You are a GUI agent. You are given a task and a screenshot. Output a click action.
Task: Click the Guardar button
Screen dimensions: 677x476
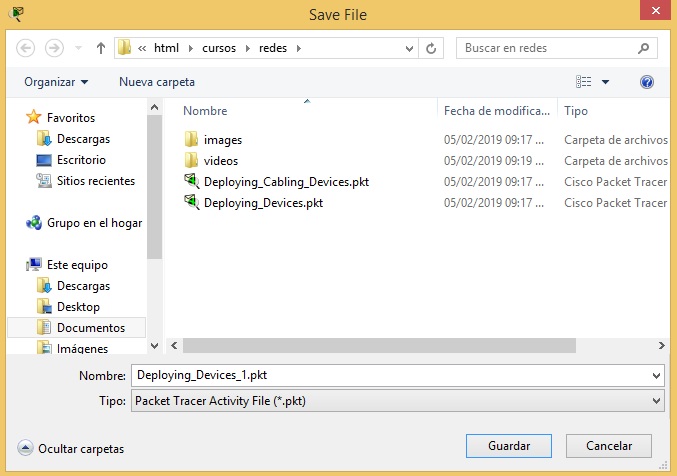pyautogui.click(x=508, y=446)
